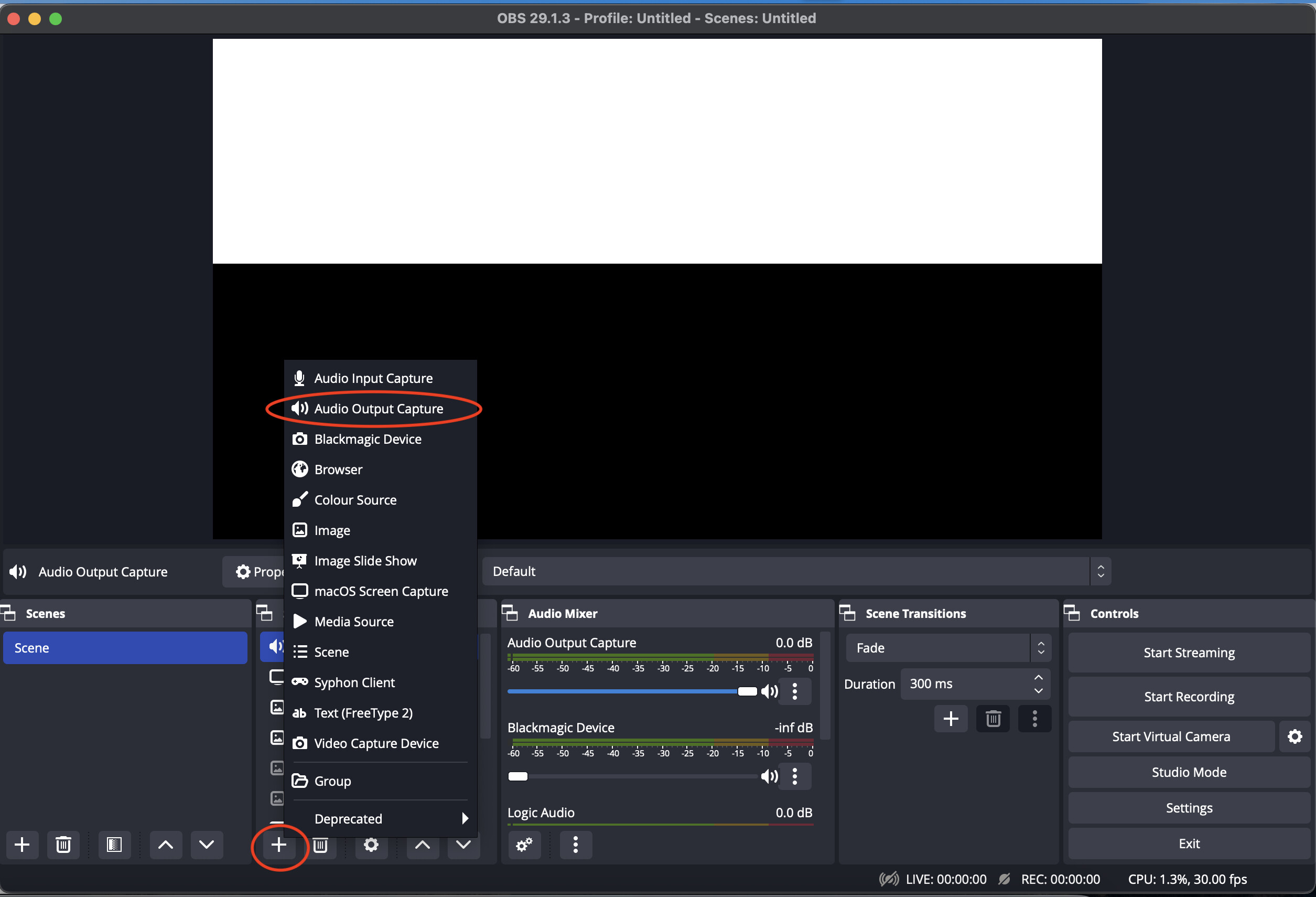The width and height of the screenshot is (1316, 897).
Task: Open source properties gear icon below Sources
Action: point(371,845)
